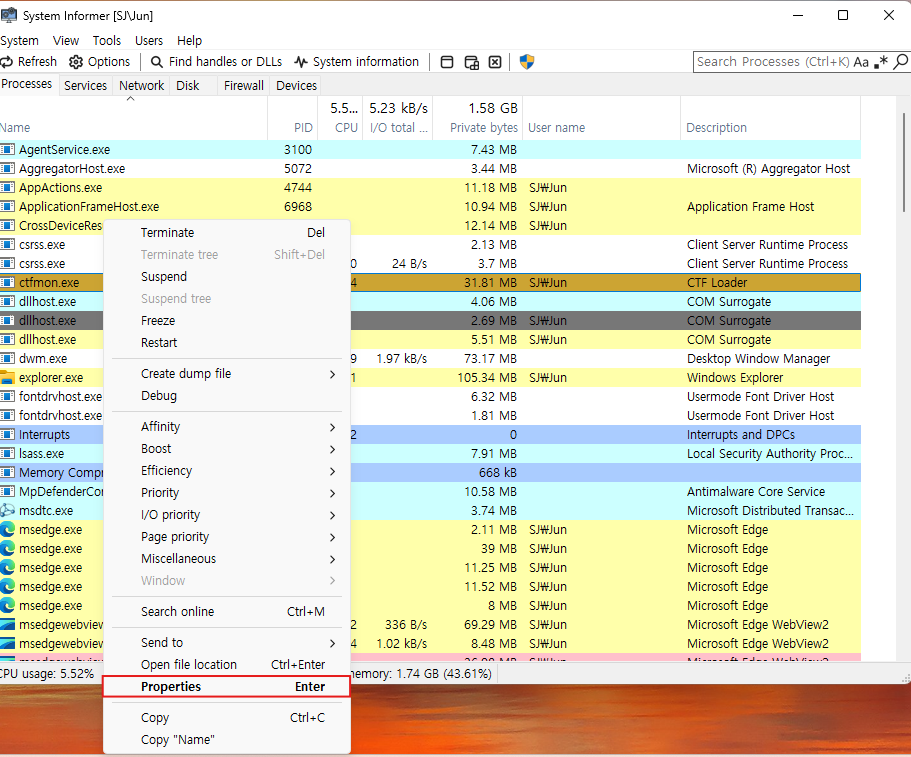Focus the Search Processes input field
911x757 pixels.
pyautogui.click(x=773, y=62)
